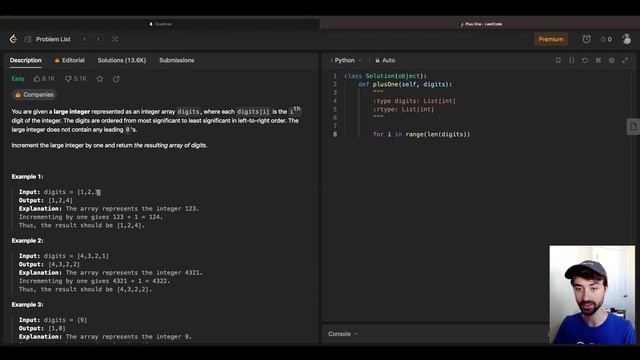Open keyboard shortcuts icon in editor
The image size is (640, 360).
point(598,60)
